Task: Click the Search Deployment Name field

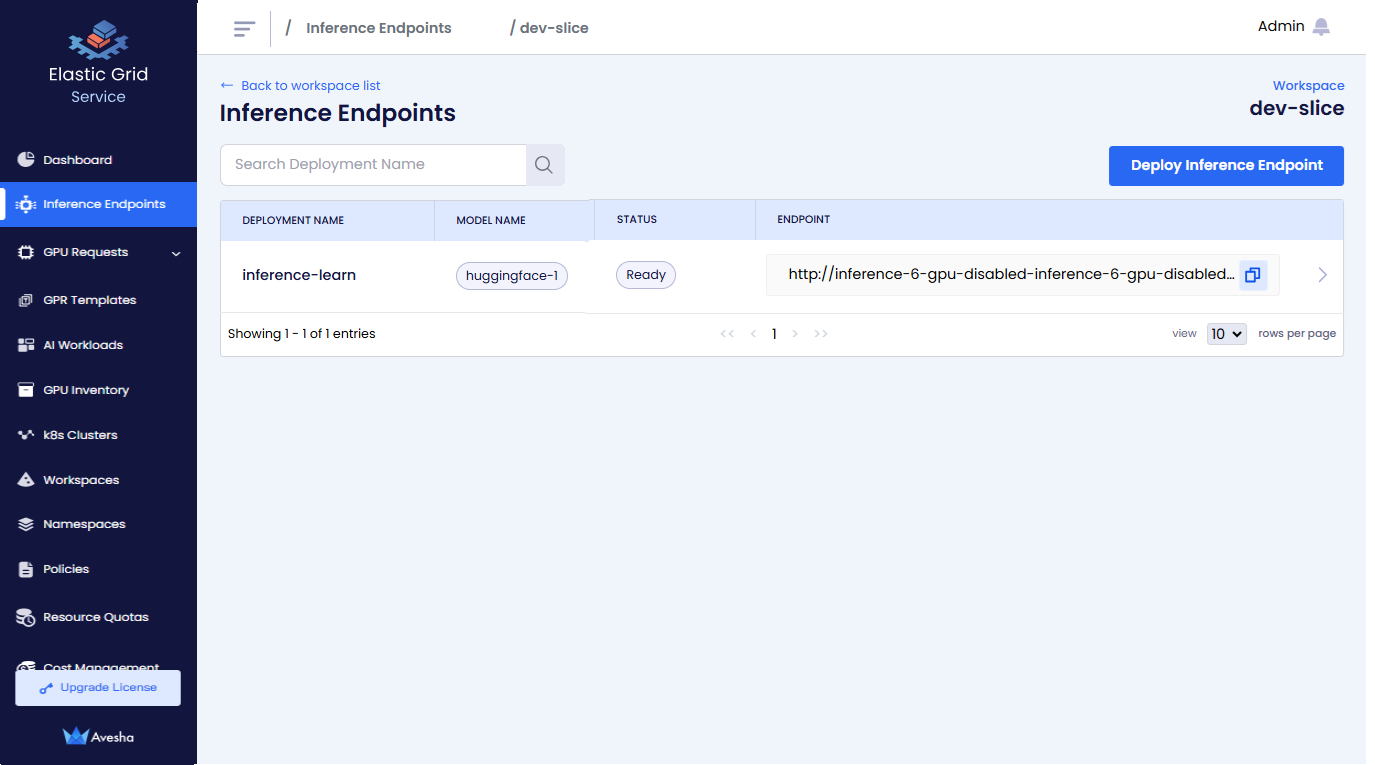Action: (x=373, y=164)
